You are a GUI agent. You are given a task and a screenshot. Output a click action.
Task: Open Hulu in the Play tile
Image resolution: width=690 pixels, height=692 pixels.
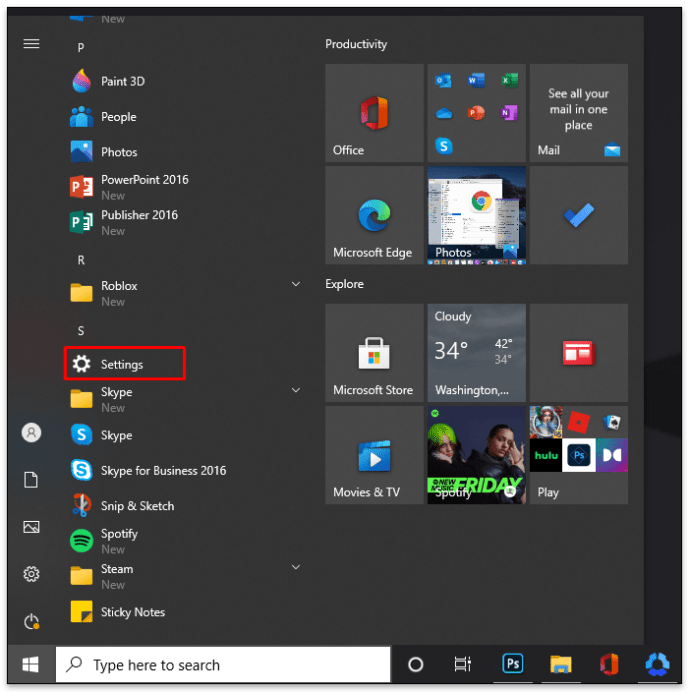tap(546, 455)
